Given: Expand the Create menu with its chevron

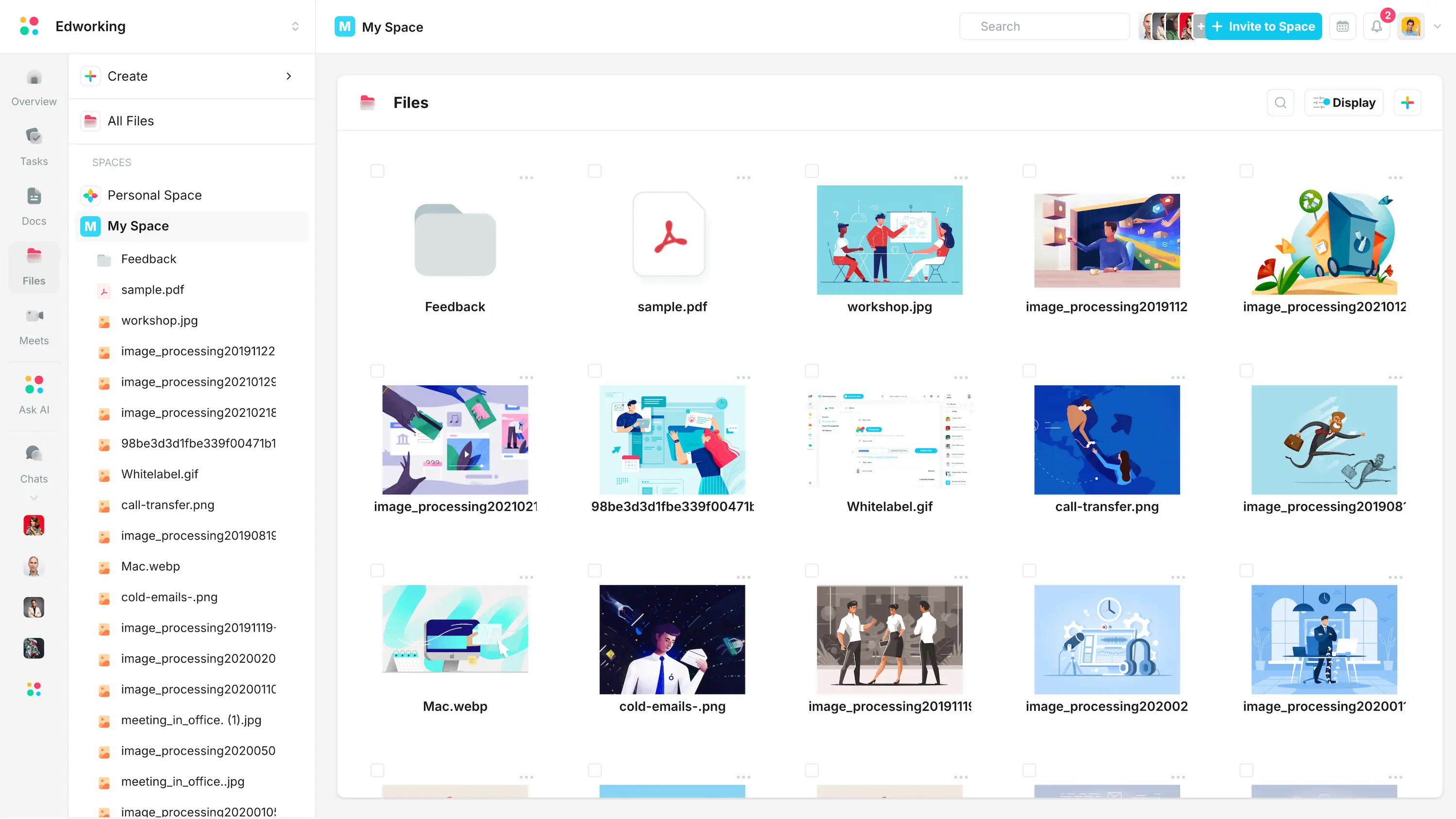Looking at the screenshot, I should pyautogui.click(x=289, y=76).
